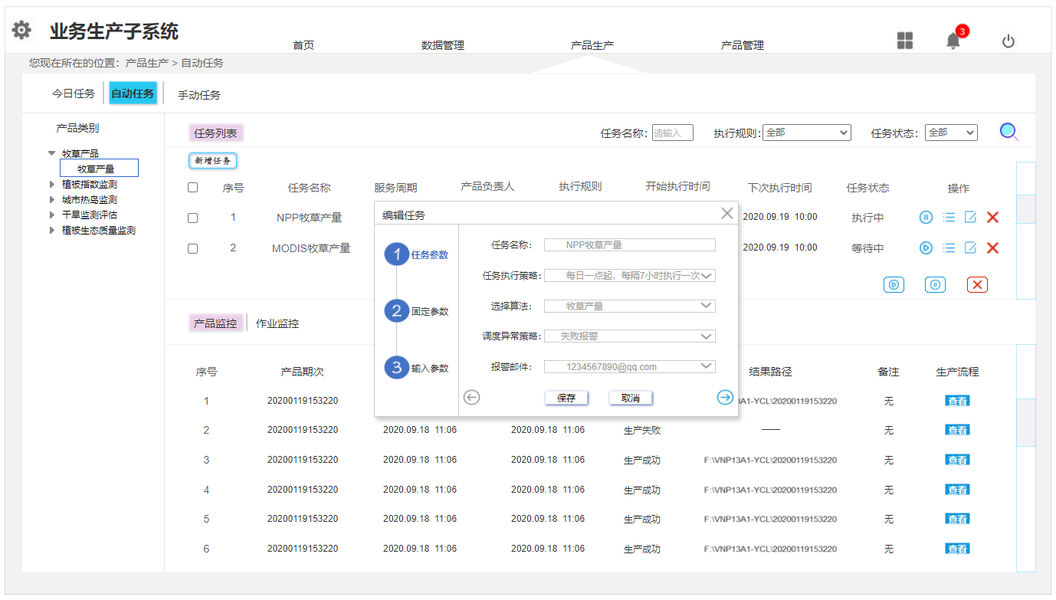Open the 产品管理 menu
Screen dimensions: 1056x600
(742, 45)
